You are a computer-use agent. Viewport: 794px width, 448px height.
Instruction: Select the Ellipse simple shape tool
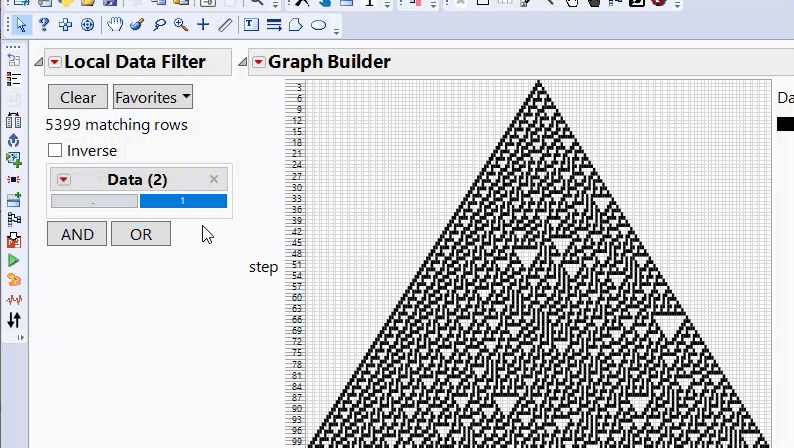click(x=319, y=24)
